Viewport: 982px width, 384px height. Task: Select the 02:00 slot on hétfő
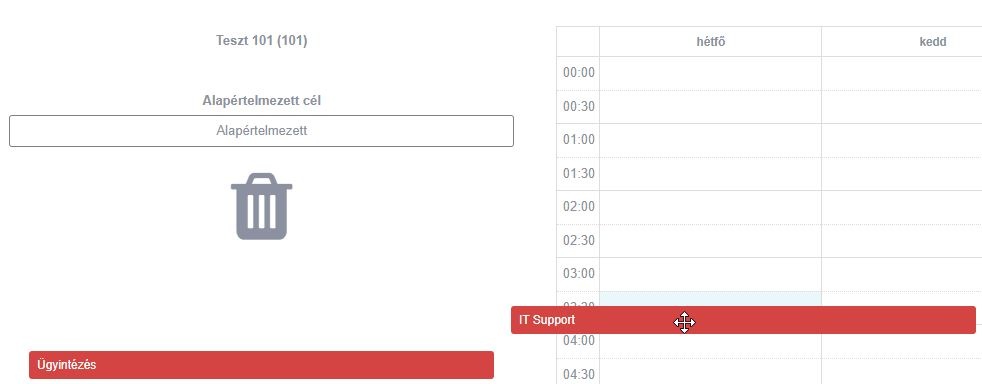pos(710,207)
